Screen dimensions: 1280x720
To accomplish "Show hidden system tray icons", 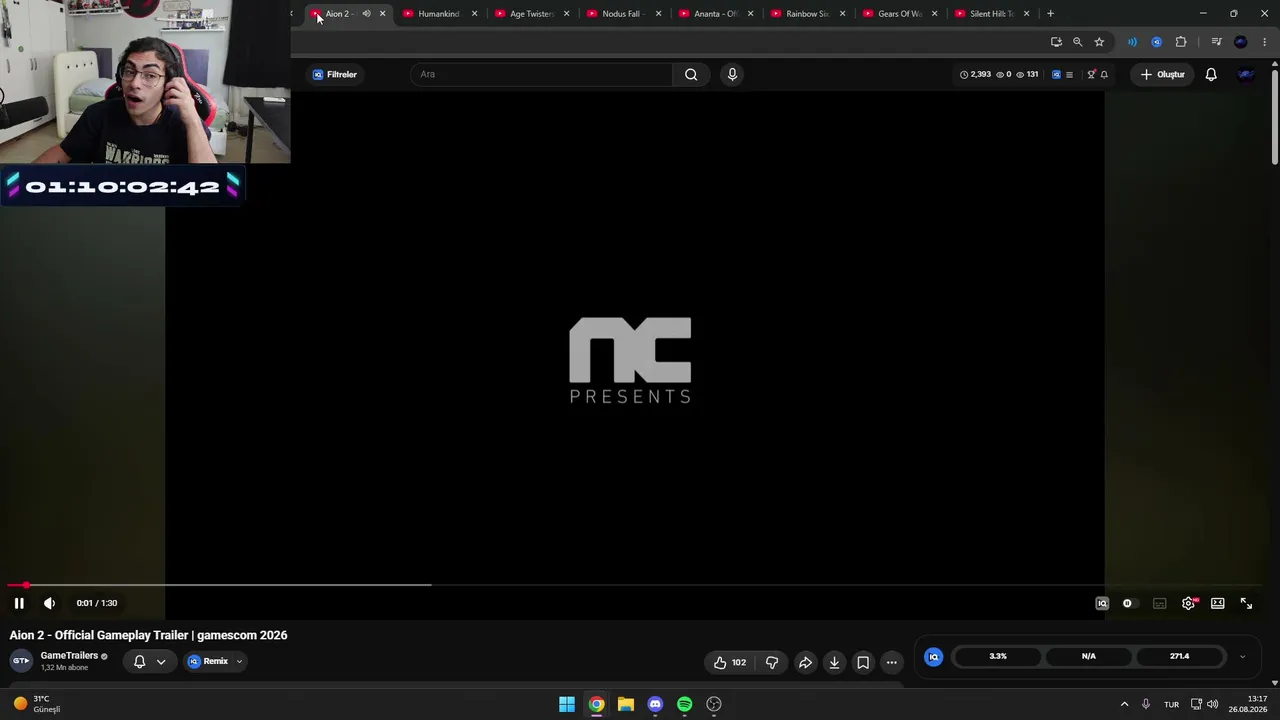I will coord(1124,704).
